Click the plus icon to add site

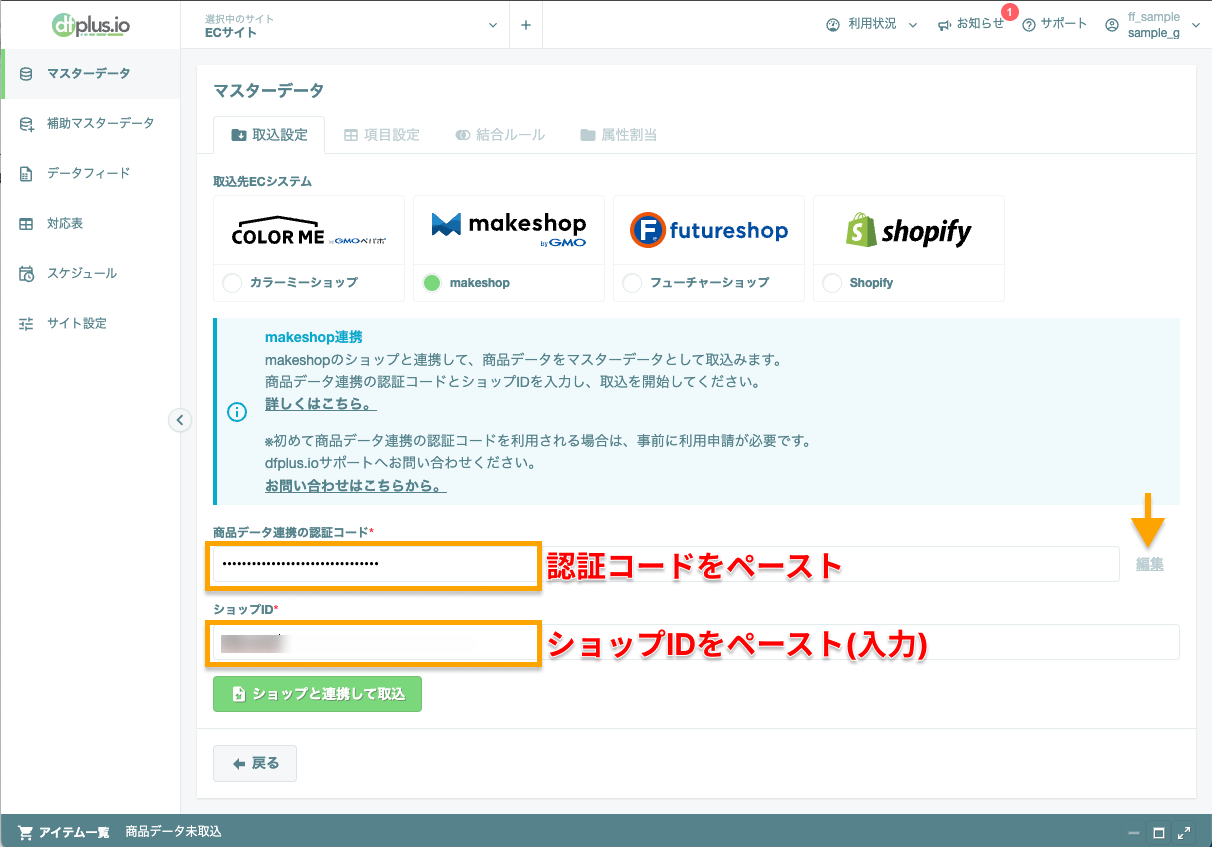(x=526, y=25)
